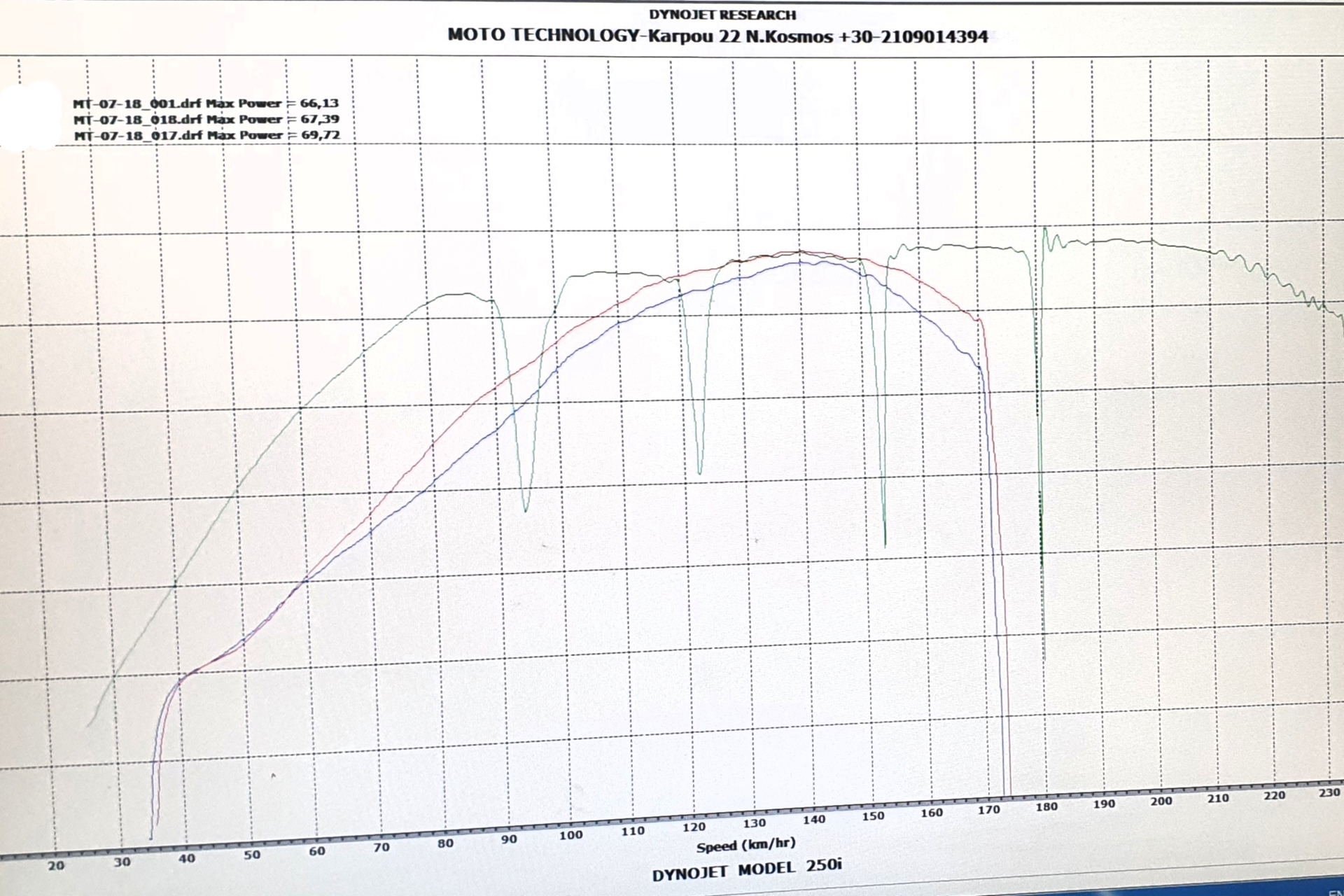
Task: Click the Speed (km/hr) axis label
Action: pos(745,846)
